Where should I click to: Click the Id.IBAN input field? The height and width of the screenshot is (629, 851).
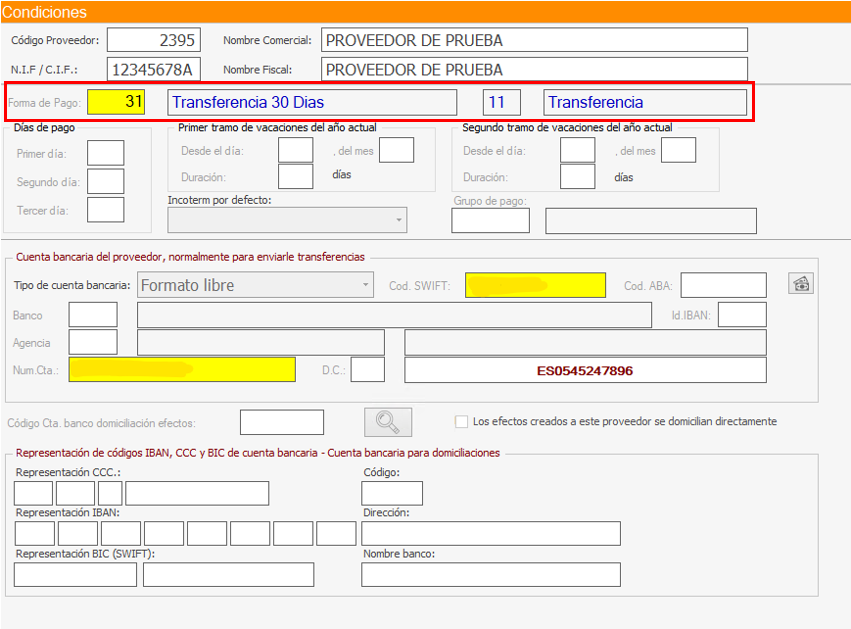tap(742, 315)
